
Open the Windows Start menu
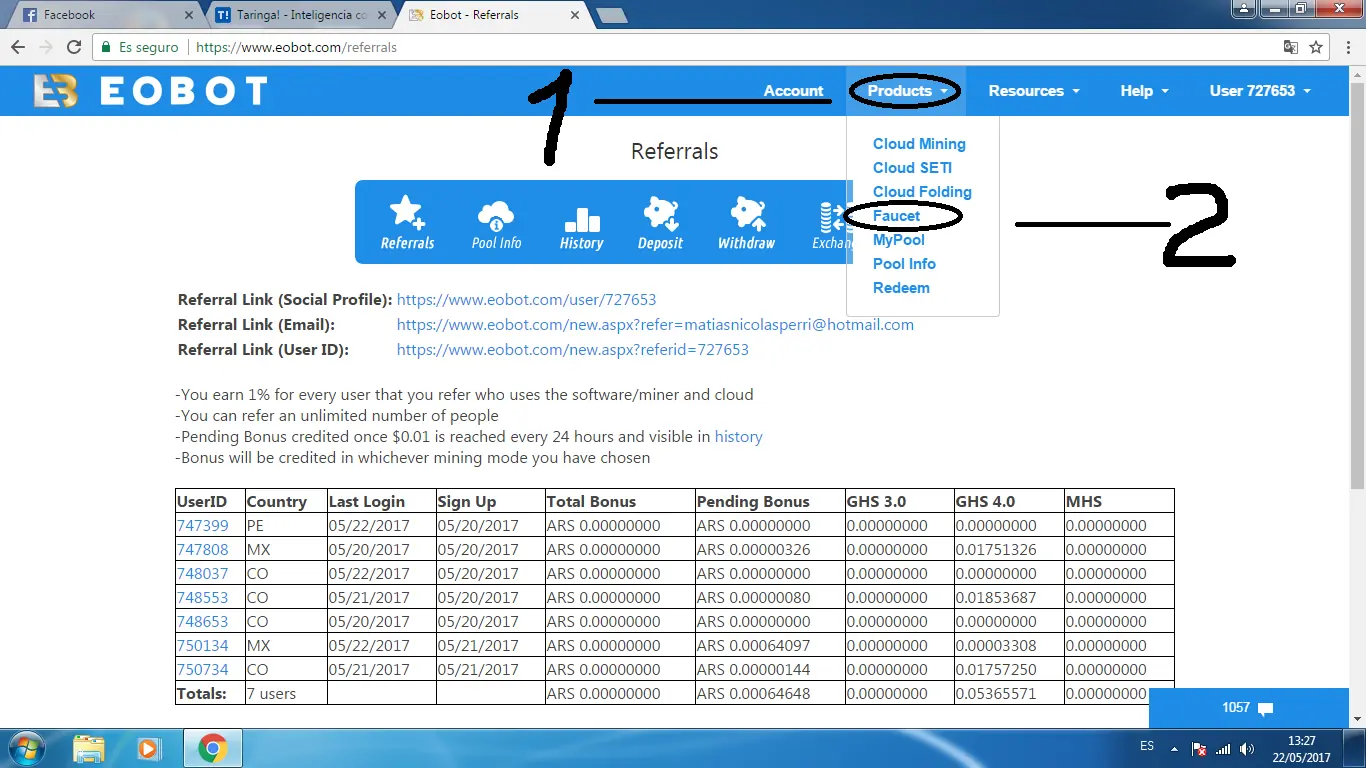tap(27, 748)
